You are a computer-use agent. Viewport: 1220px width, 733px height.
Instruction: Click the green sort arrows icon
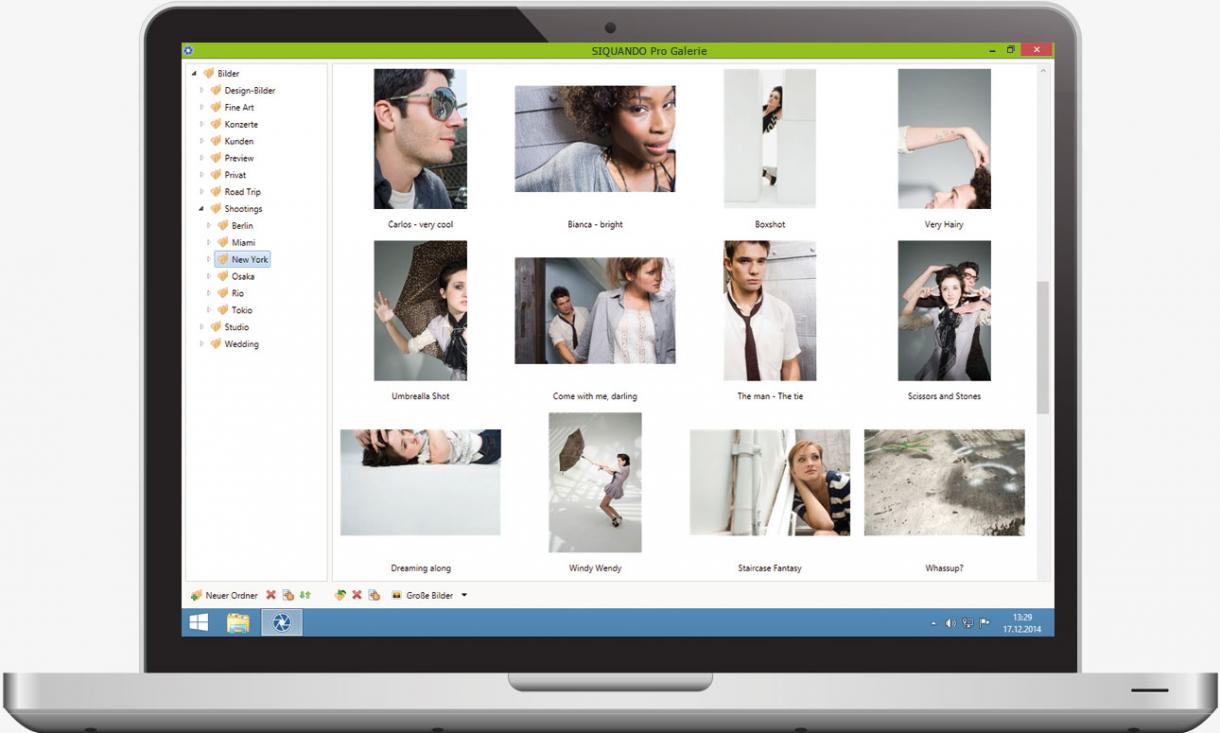[303, 595]
